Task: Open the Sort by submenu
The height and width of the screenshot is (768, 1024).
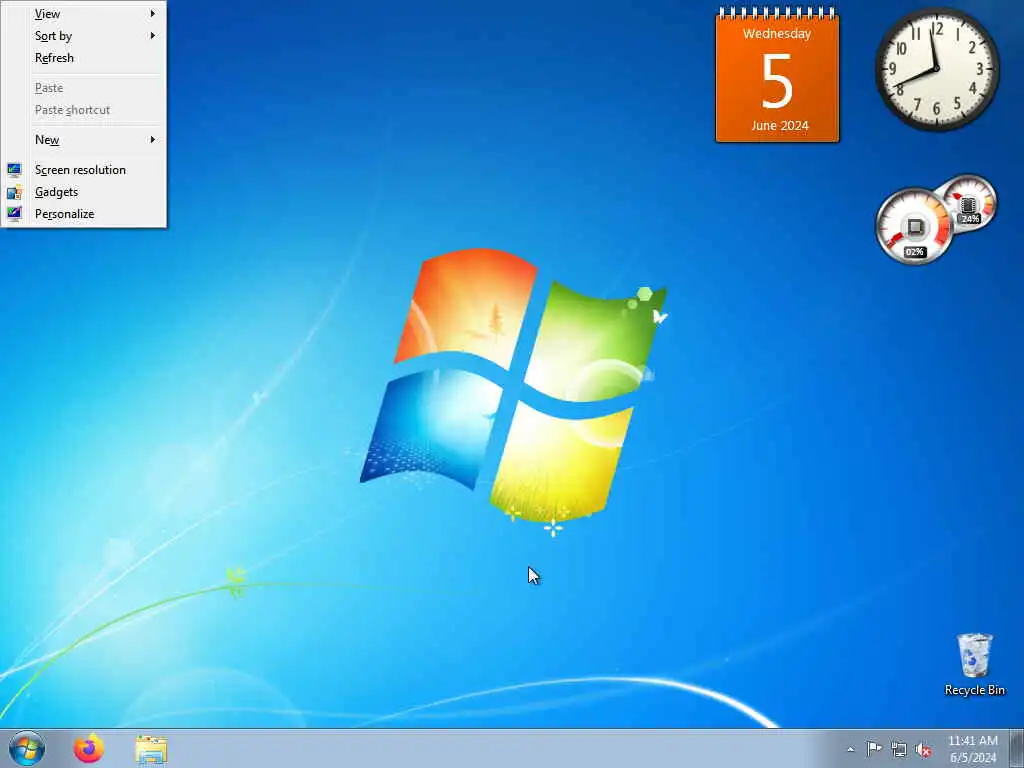Action: pyautogui.click(x=84, y=36)
